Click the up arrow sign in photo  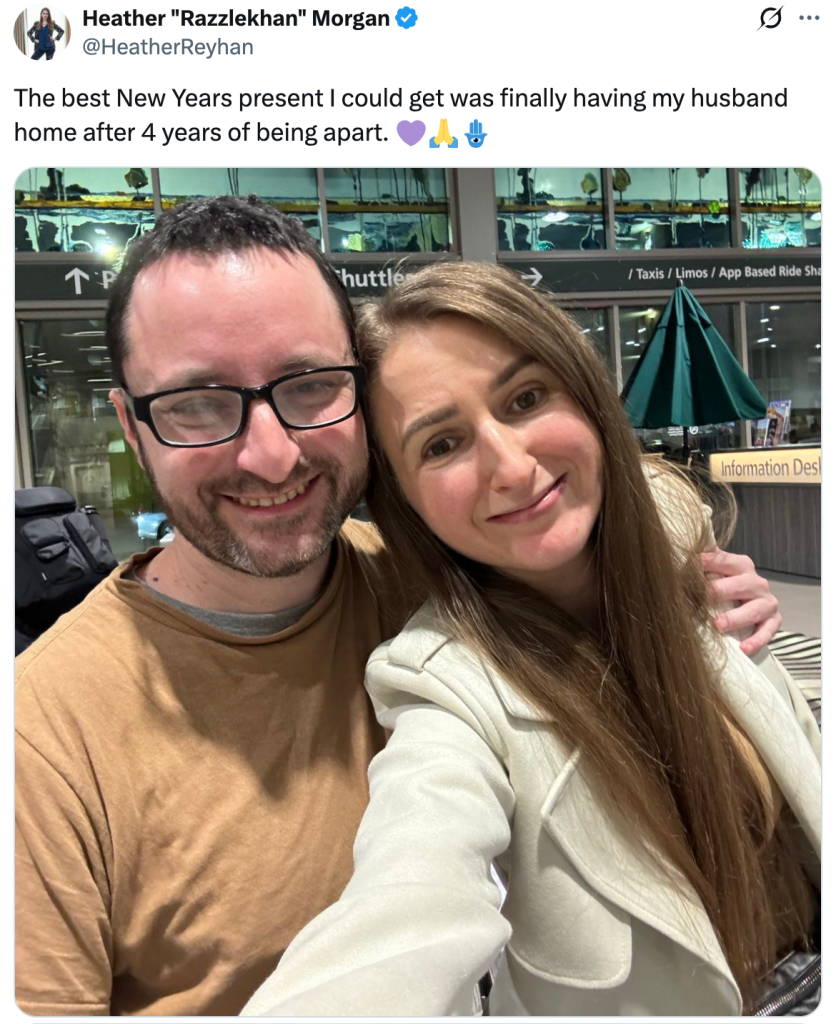coord(75,282)
